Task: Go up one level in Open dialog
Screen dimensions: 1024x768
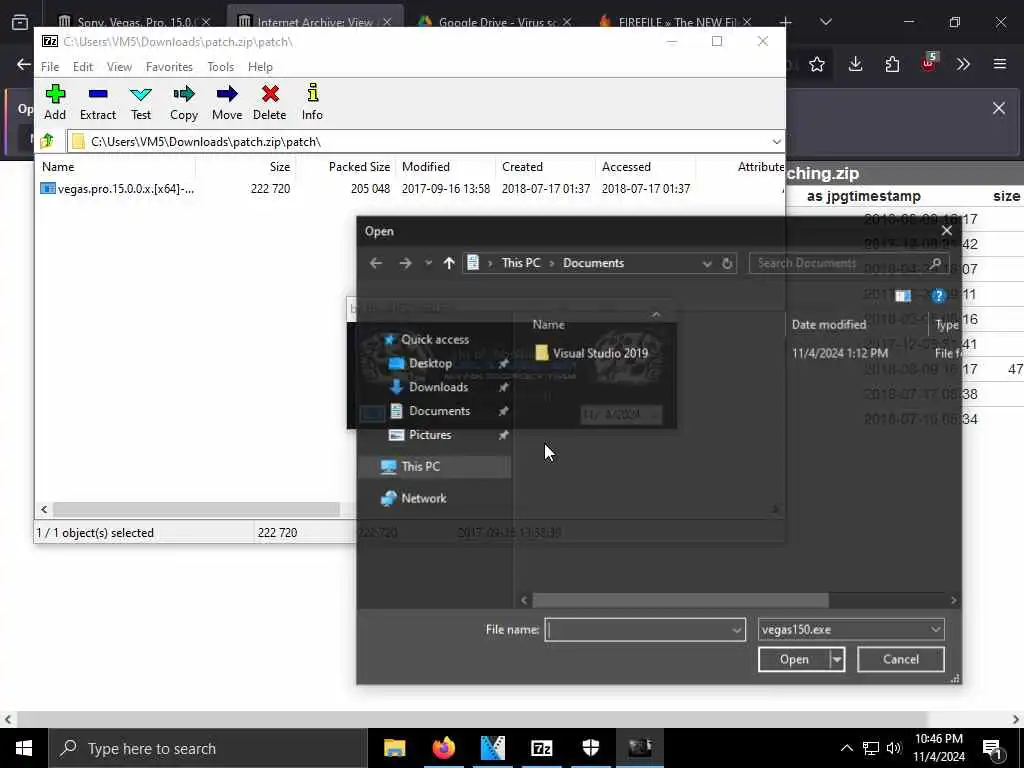Action: 449,263
